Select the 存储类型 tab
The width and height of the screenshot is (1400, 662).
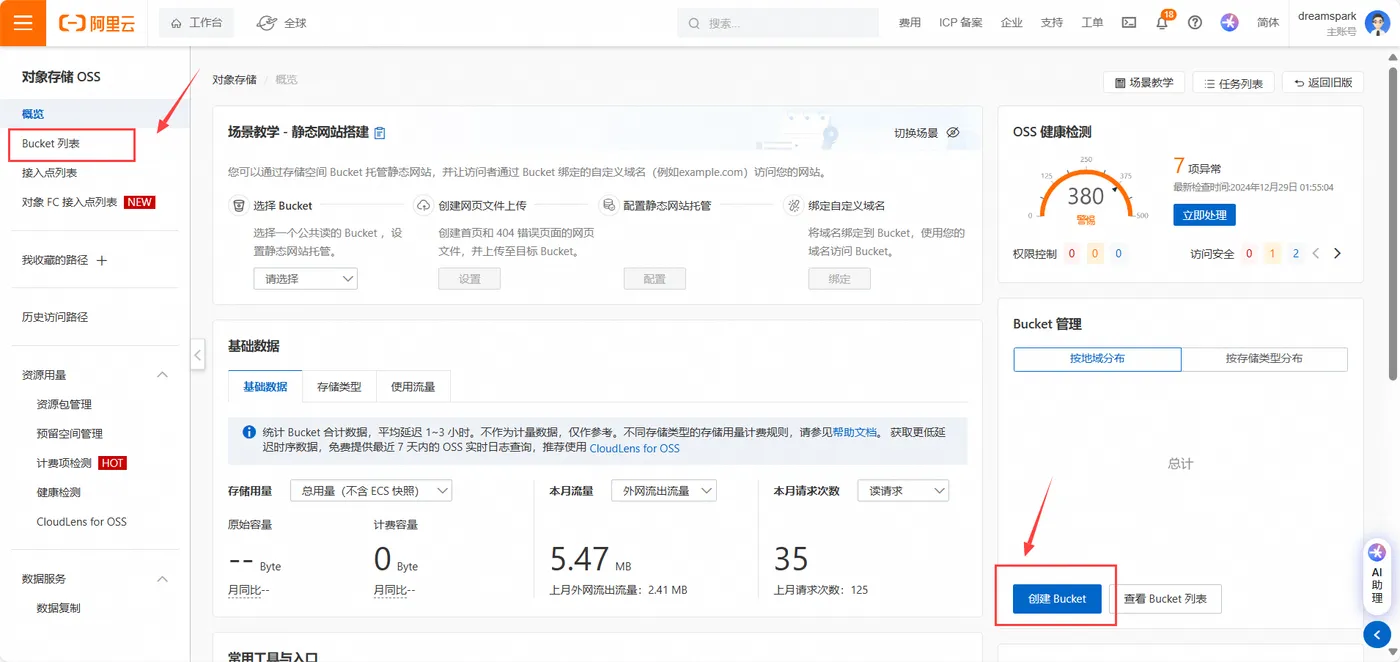[339, 386]
